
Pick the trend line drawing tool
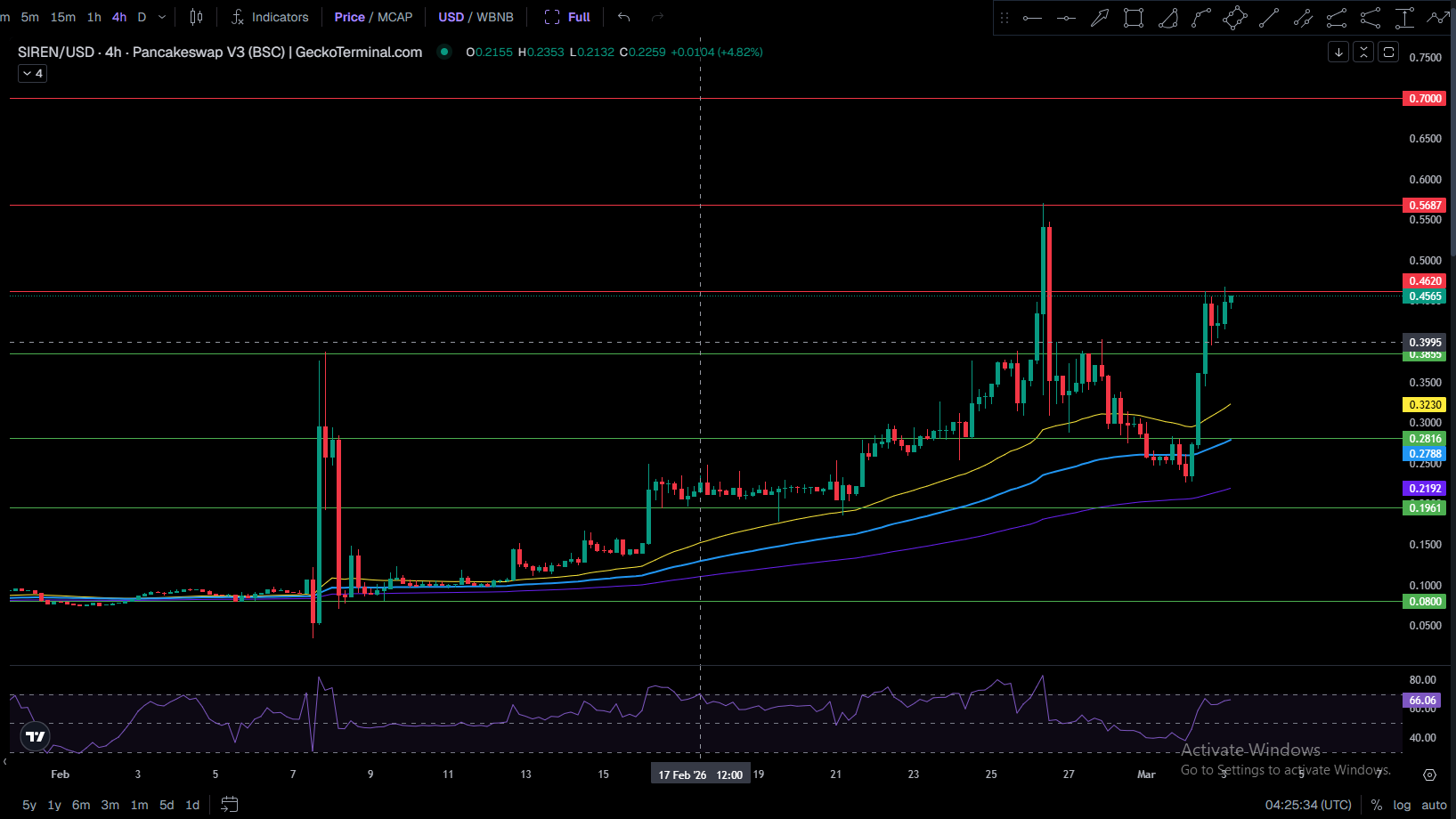1269,18
